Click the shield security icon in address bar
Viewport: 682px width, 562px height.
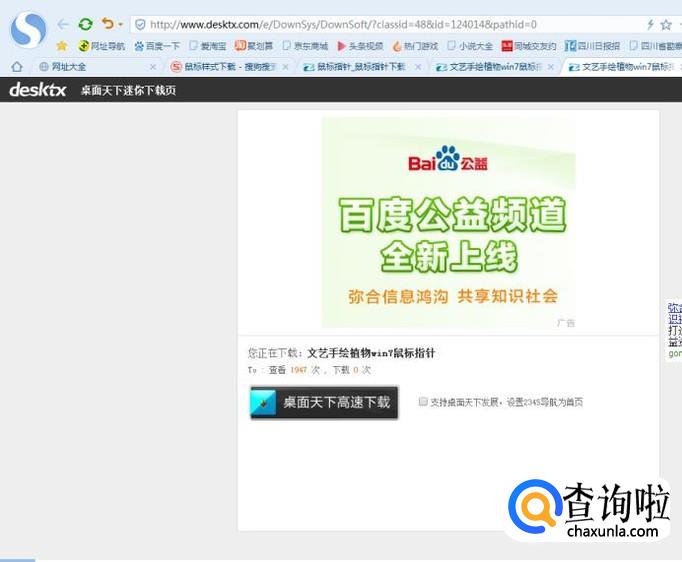(x=140, y=25)
